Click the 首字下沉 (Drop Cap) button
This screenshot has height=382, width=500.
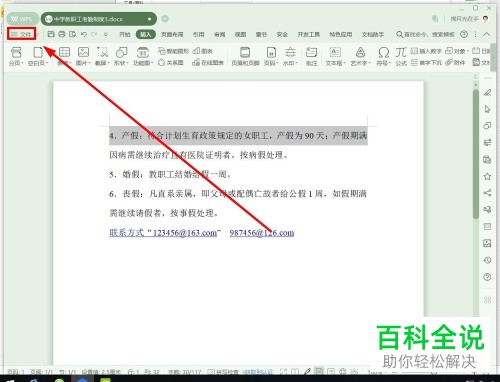pos(426,62)
